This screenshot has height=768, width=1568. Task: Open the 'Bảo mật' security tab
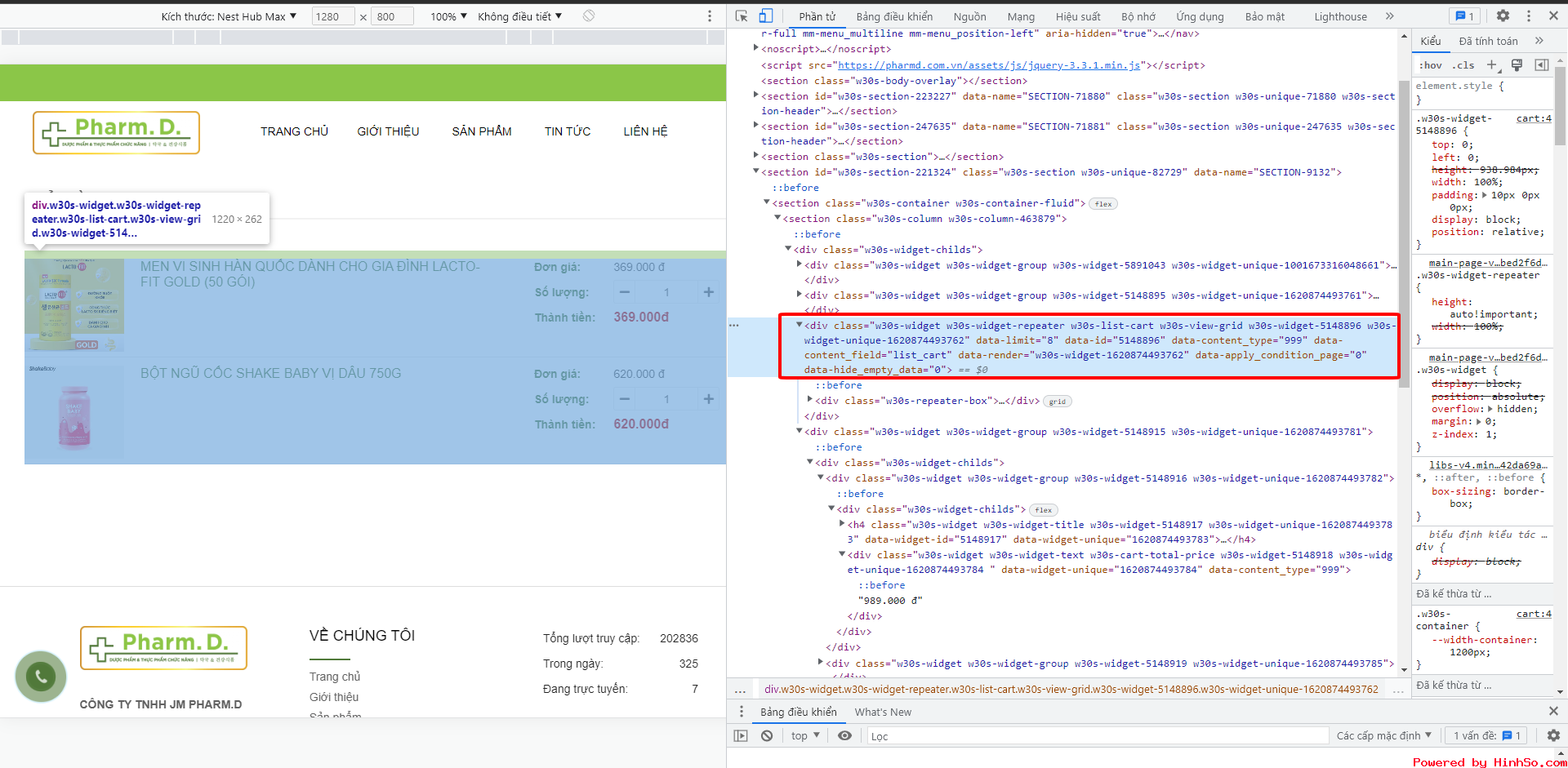[x=1265, y=16]
